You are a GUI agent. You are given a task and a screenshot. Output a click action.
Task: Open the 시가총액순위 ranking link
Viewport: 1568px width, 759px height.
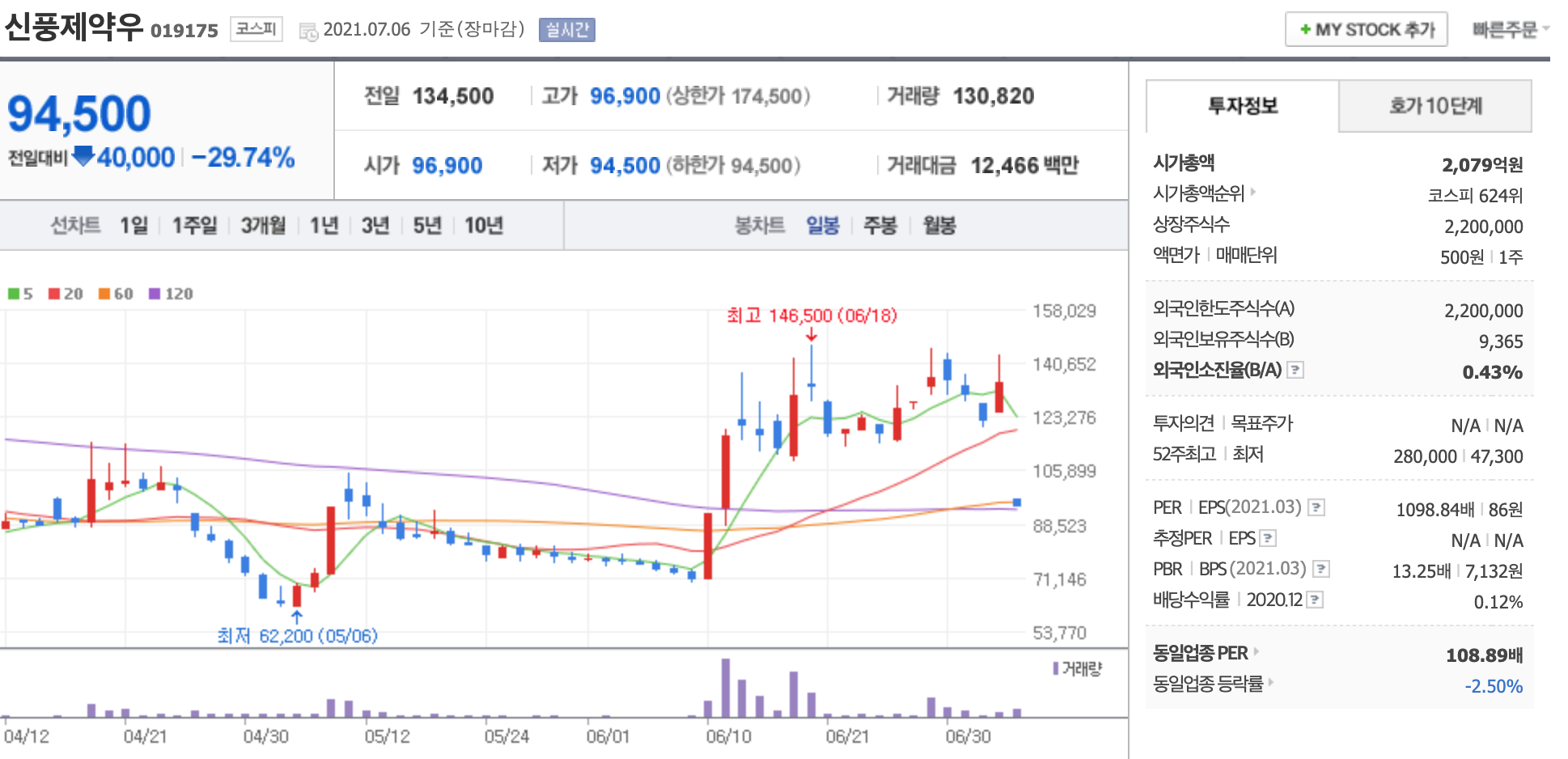[1204, 193]
